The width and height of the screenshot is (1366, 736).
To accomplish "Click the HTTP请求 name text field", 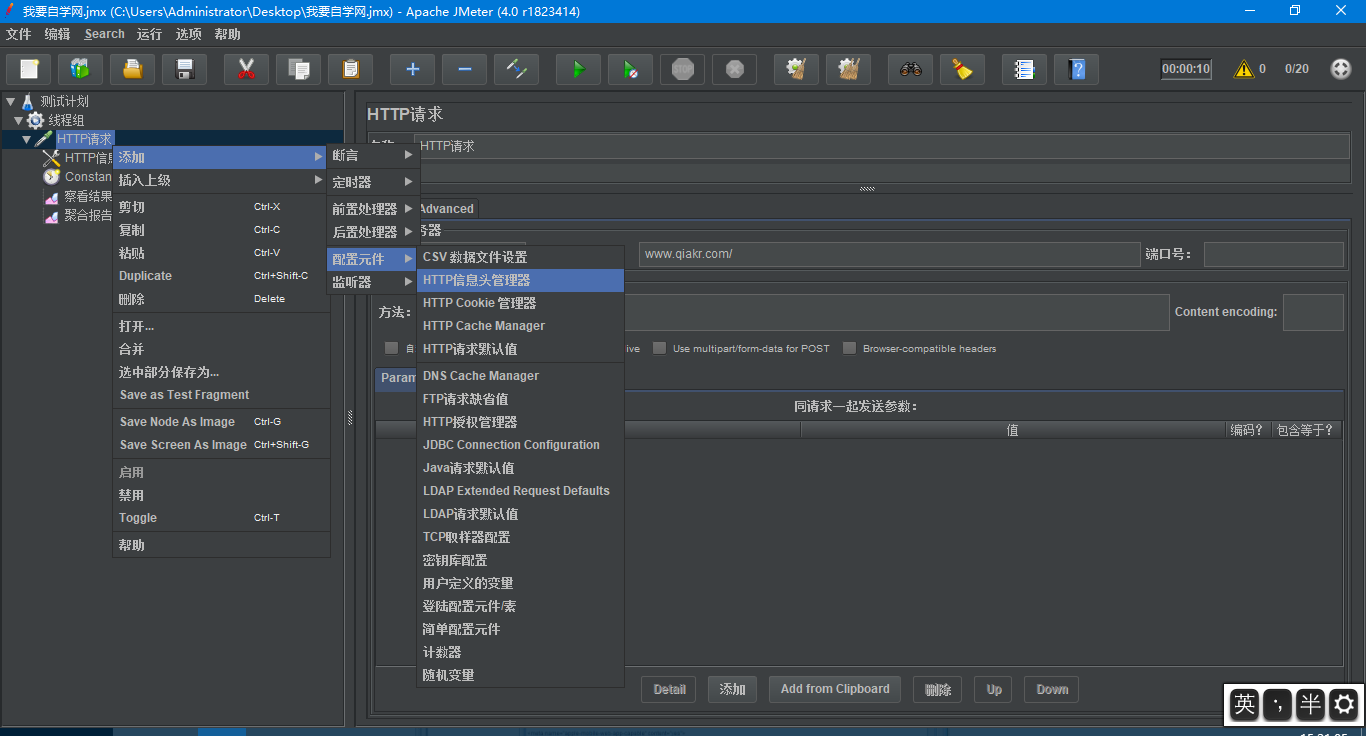I will point(880,146).
